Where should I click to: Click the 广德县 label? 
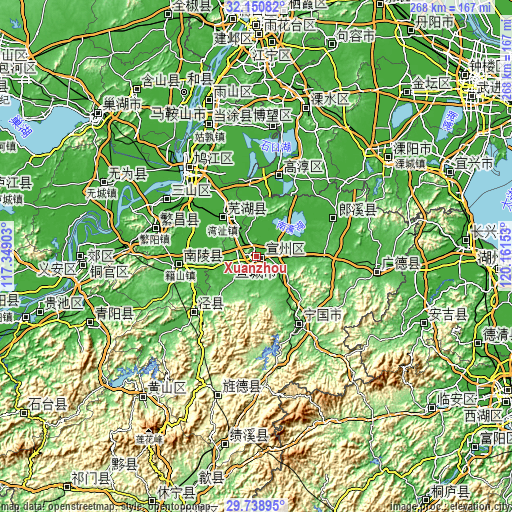(401, 264)
